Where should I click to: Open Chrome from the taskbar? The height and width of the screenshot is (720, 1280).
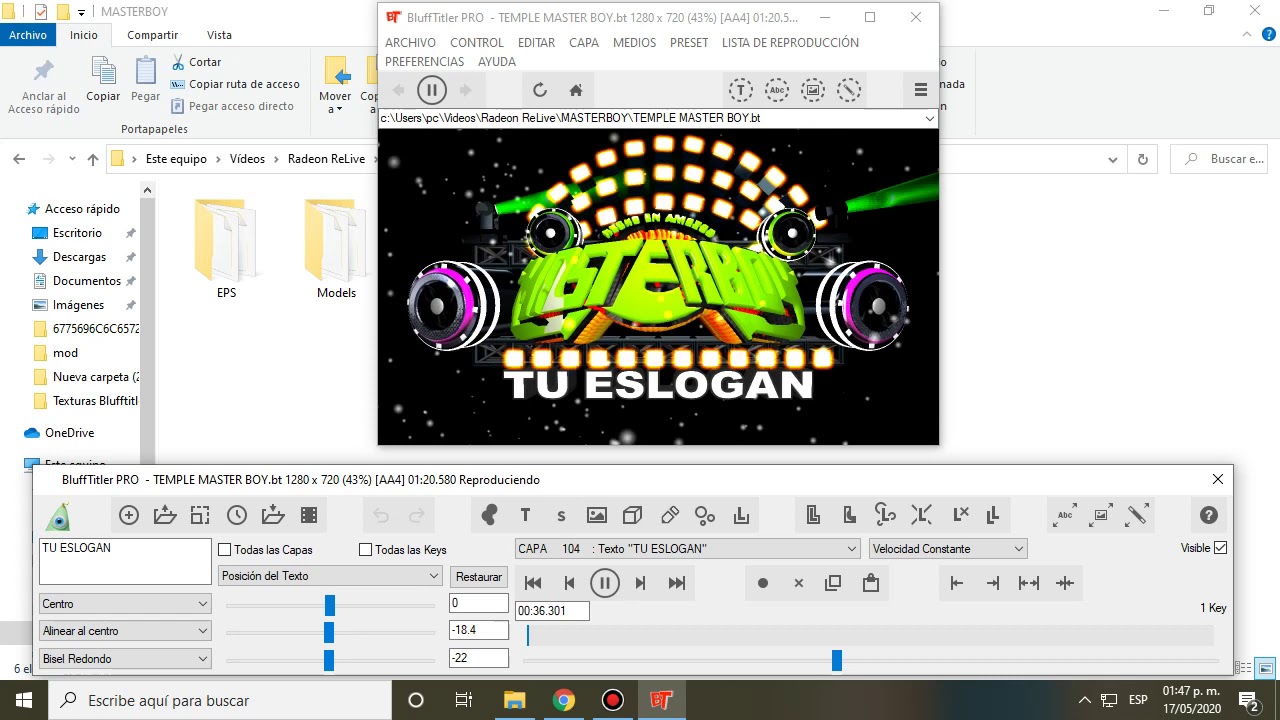(x=563, y=700)
